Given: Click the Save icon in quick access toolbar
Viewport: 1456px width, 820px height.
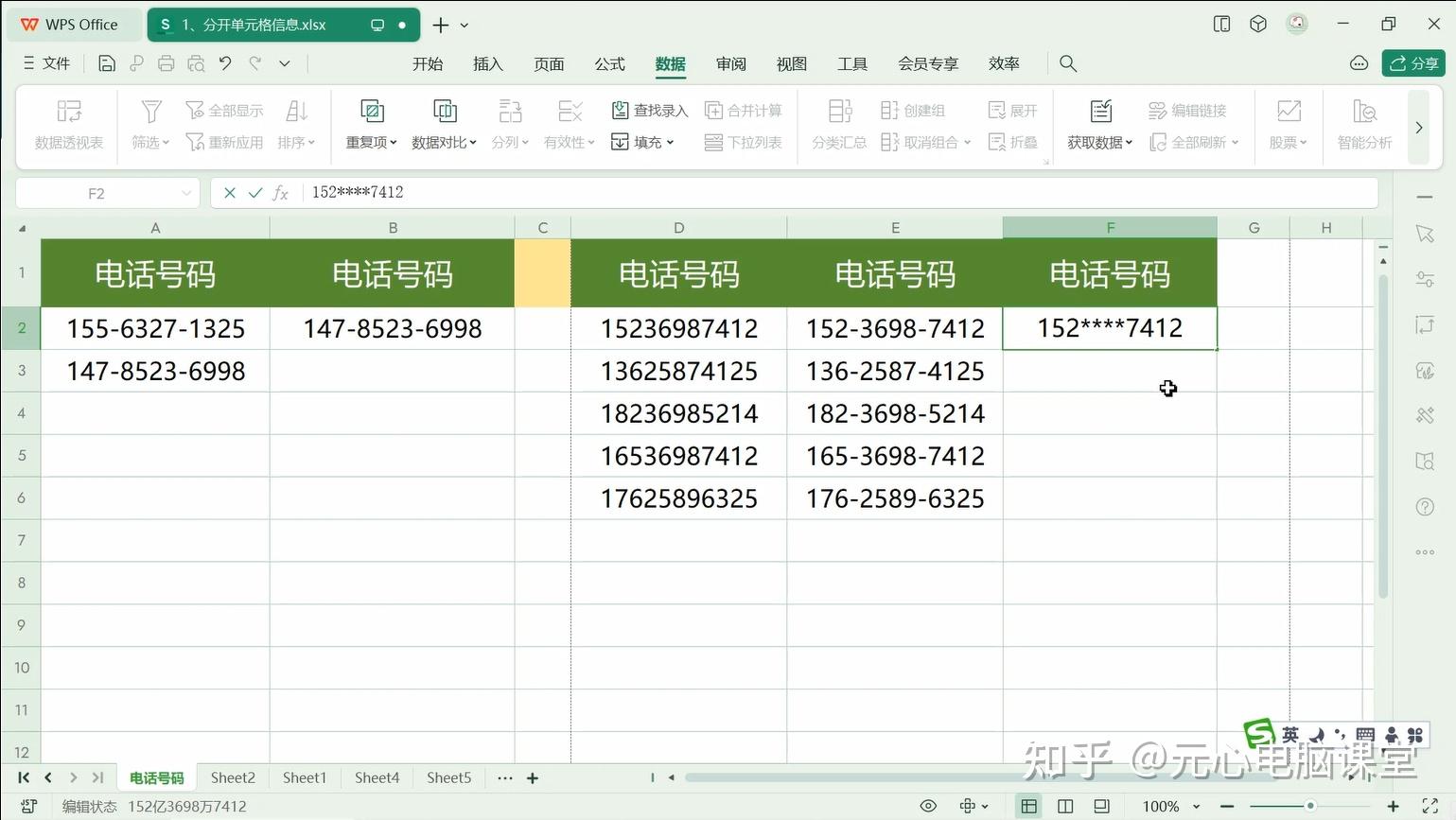Looking at the screenshot, I should click(107, 63).
